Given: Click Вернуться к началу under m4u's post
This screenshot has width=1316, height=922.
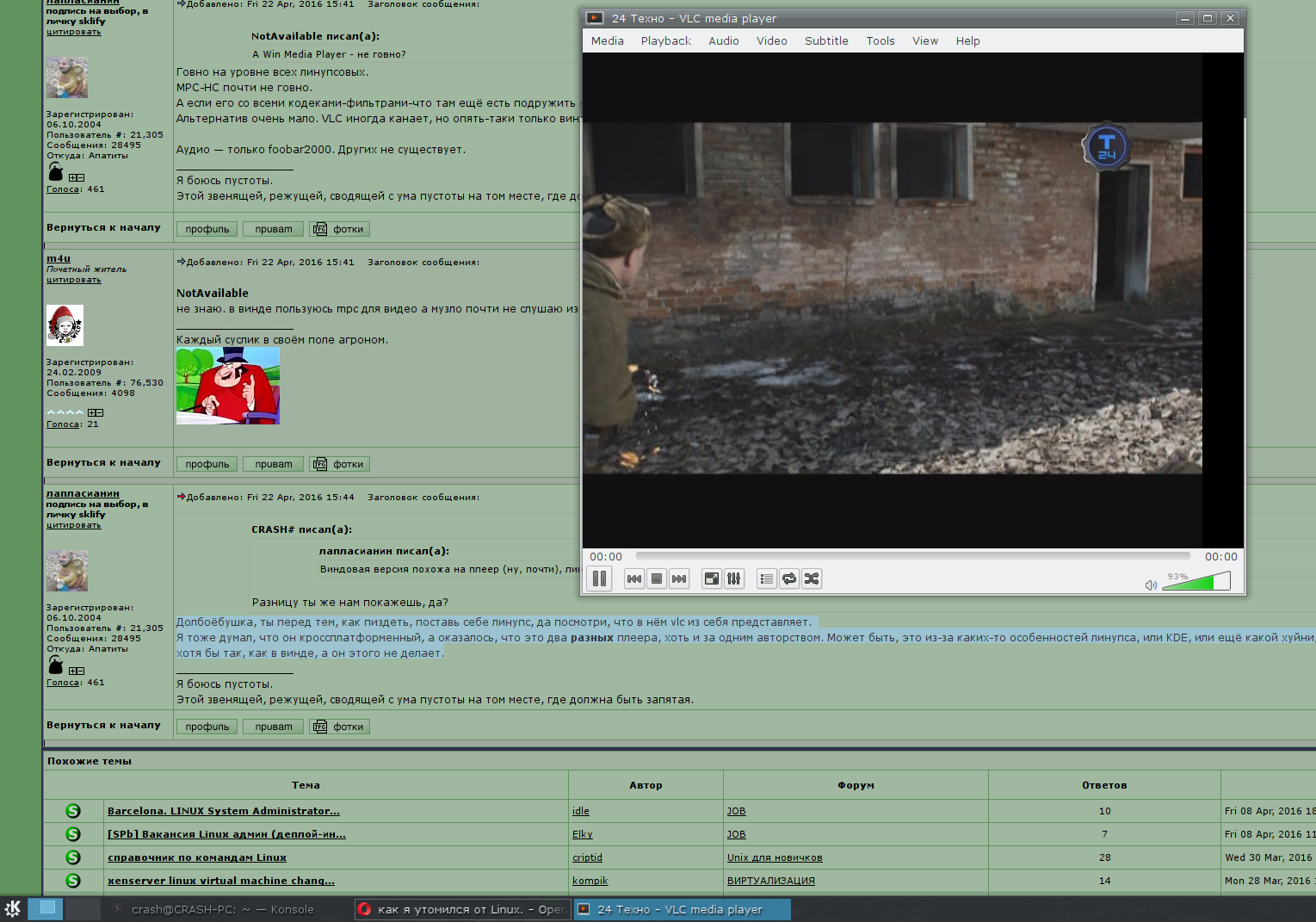Looking at the screenshot, I should (103, 462).
